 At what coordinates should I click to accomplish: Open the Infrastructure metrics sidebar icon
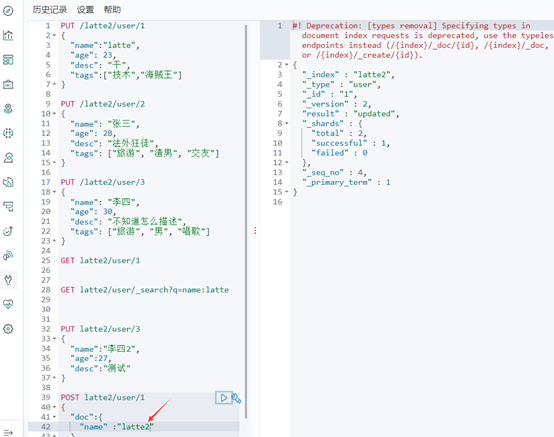(x=8, y=158)
